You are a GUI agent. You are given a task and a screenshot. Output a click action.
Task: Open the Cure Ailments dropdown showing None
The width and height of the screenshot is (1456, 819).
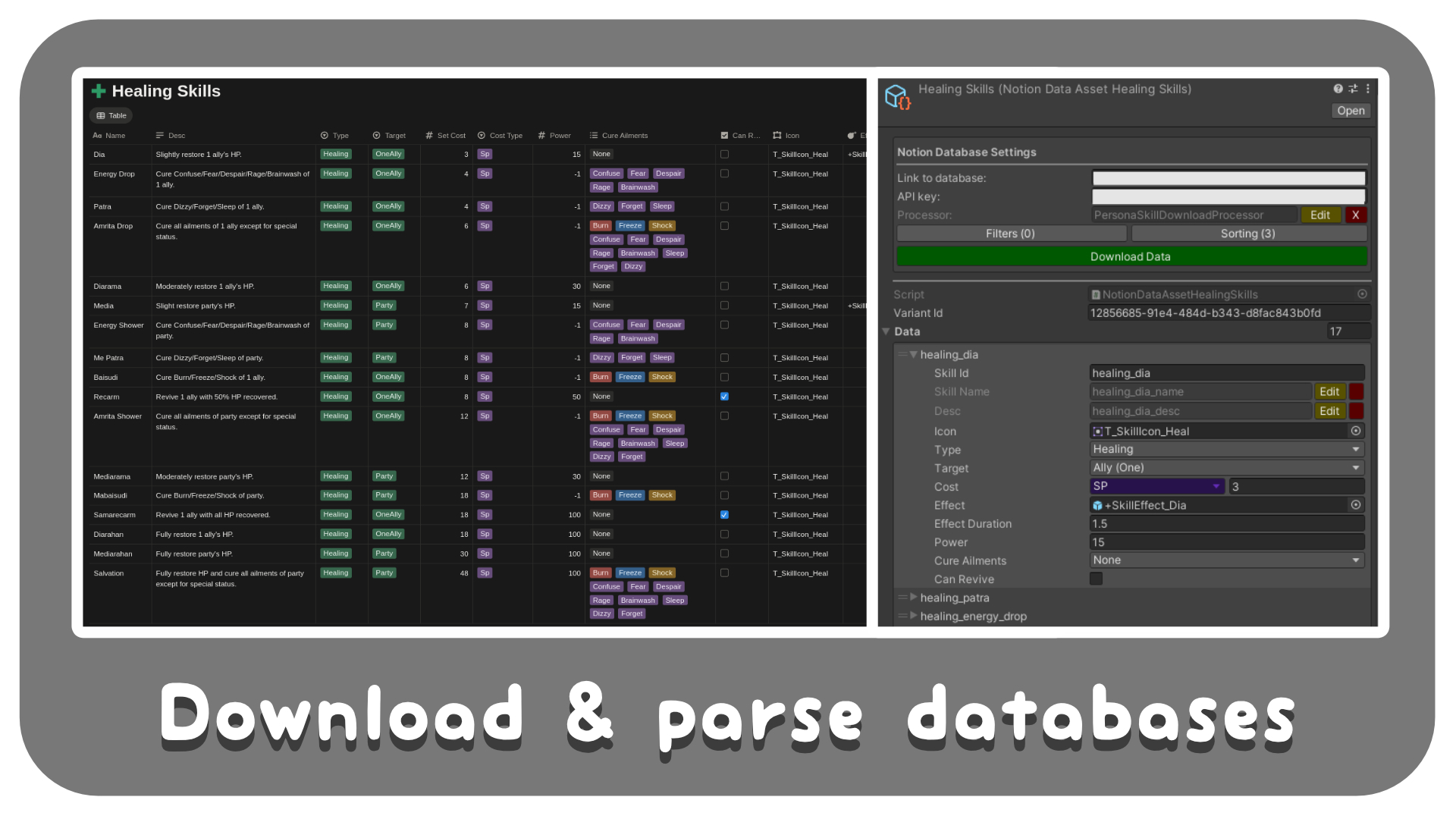(1227, 560)
